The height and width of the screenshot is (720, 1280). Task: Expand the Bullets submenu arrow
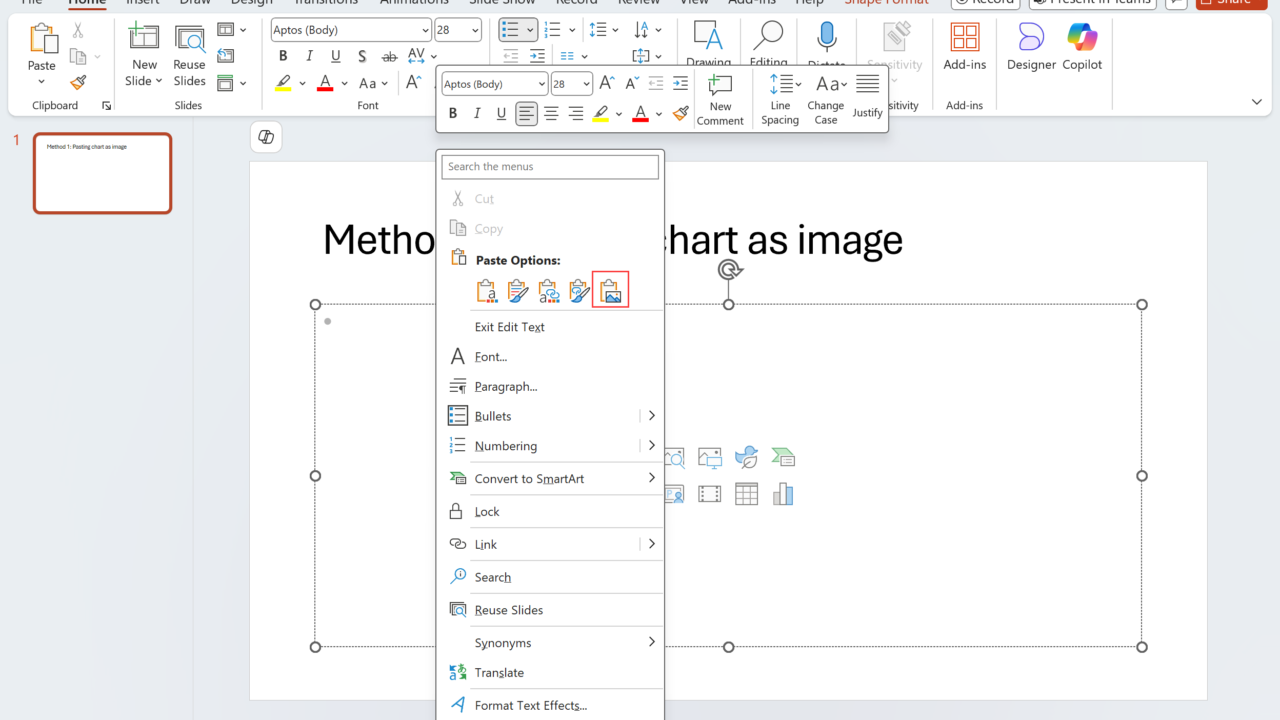click(x=651, y=416)
